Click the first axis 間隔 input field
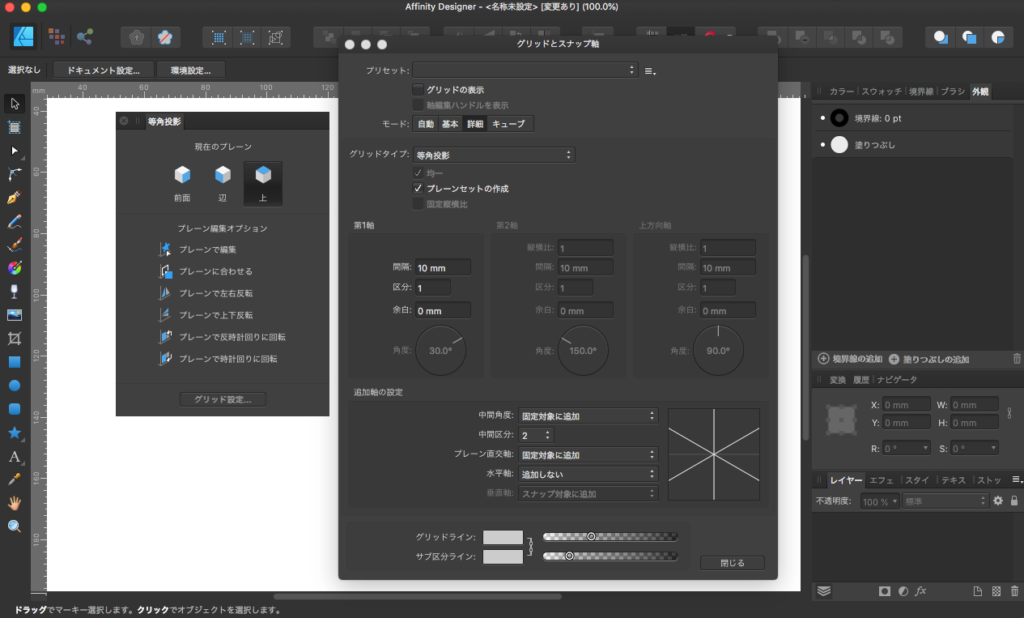The width and height of the screenshot is (1024, 618). [x=444, y=268]
